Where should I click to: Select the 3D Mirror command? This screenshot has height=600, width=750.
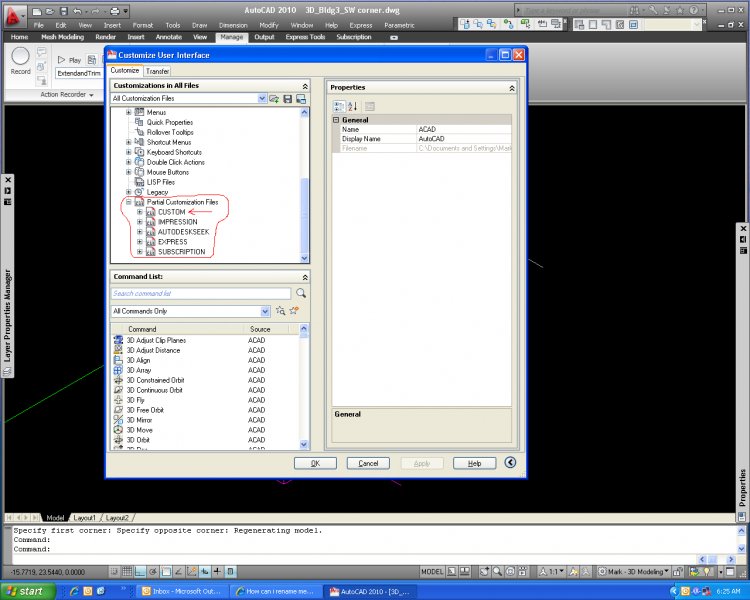139,420
